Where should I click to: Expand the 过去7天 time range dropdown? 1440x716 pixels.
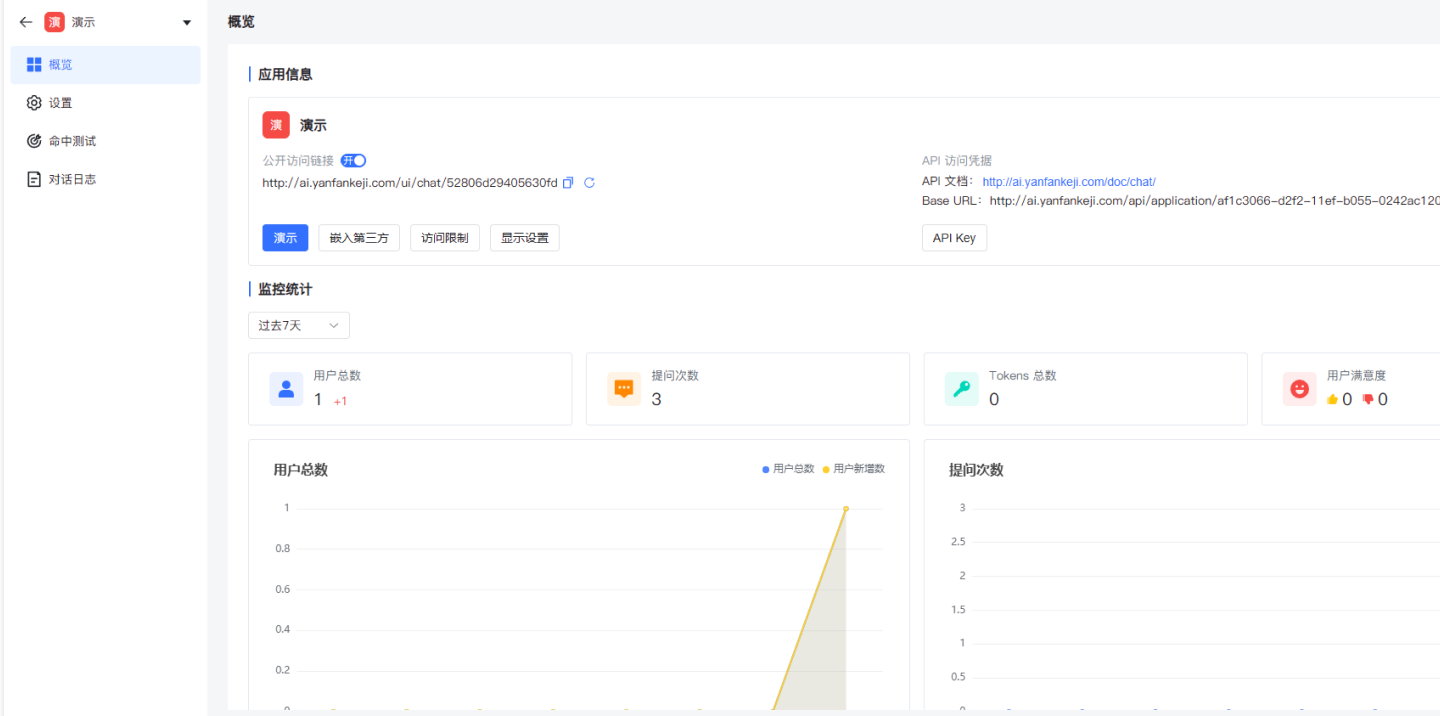pyautogui.click(x=299, y=325)
